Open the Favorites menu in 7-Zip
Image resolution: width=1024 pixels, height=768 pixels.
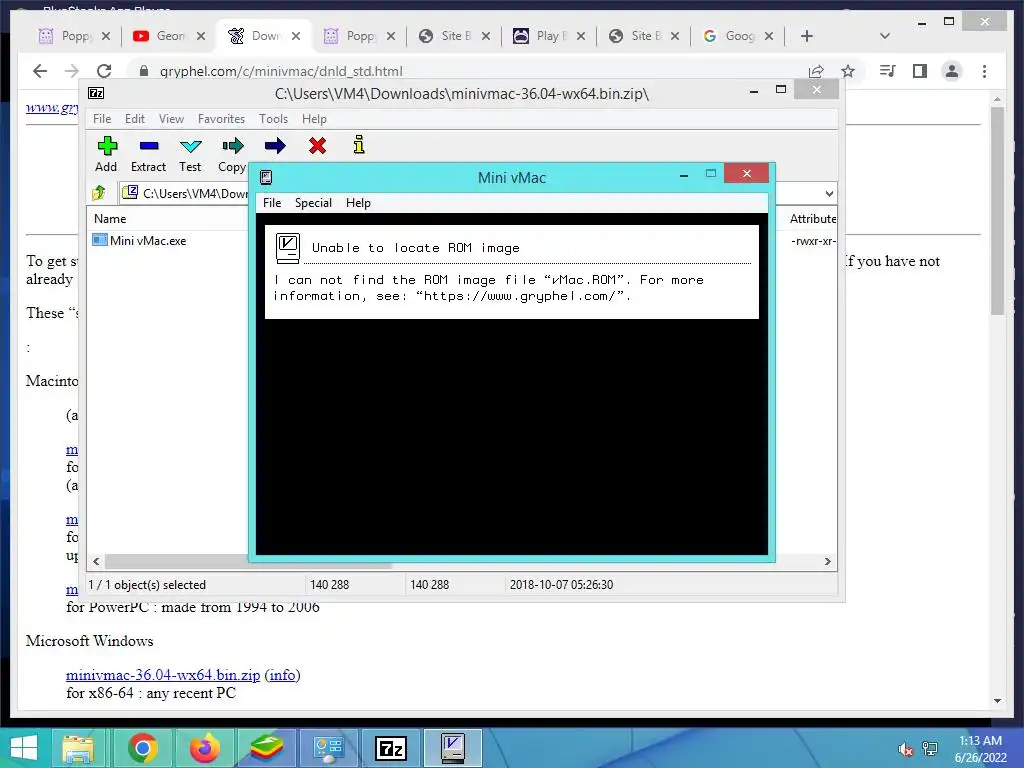coord(221,119)
